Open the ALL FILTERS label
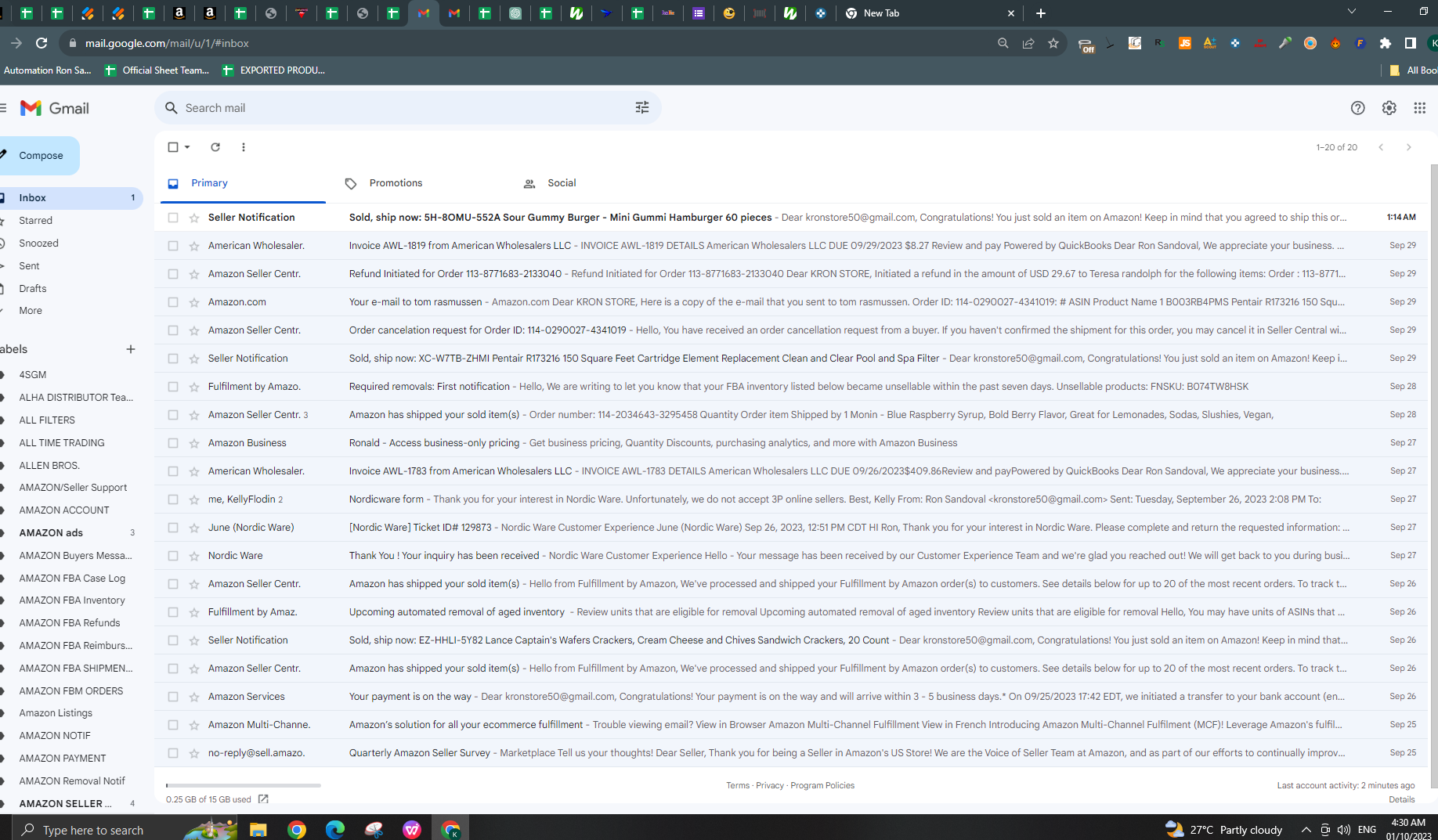 pos(47,420)
